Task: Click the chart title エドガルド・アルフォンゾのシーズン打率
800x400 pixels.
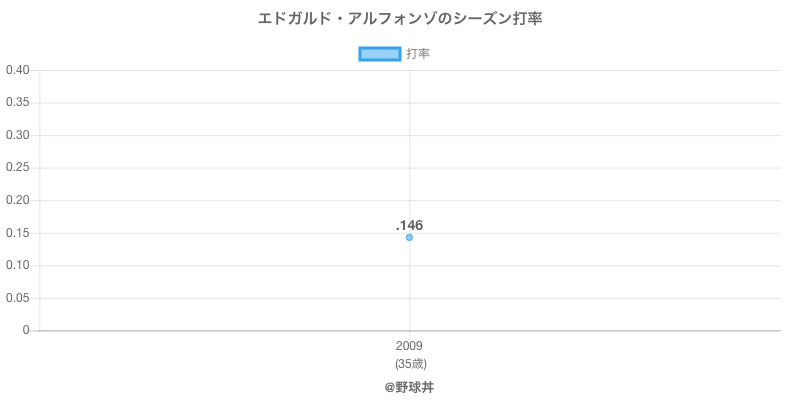Action: pyautogui.click(x=399, y=19)
